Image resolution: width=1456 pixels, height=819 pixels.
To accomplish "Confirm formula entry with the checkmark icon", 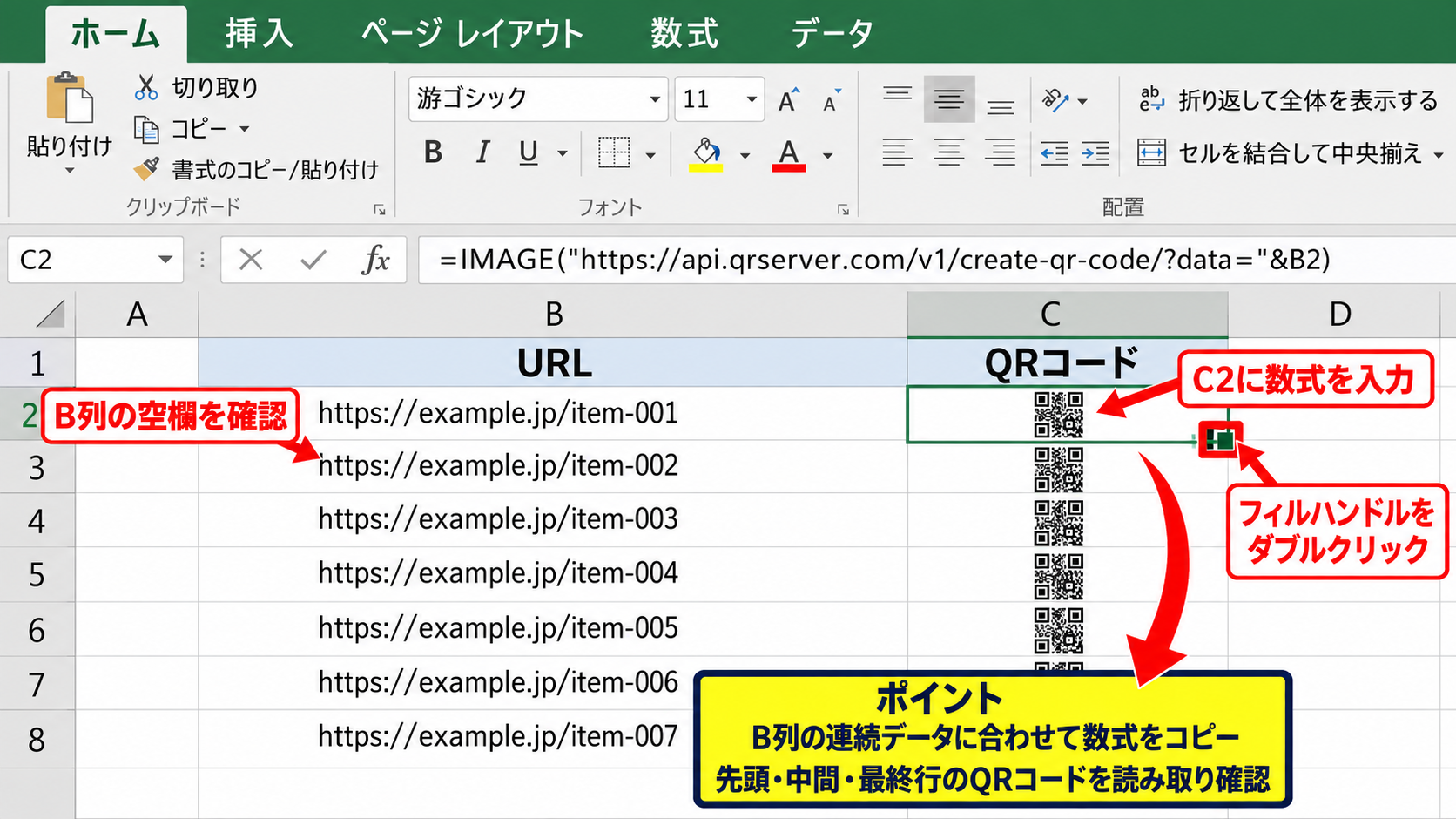I will tap(313, 260).
